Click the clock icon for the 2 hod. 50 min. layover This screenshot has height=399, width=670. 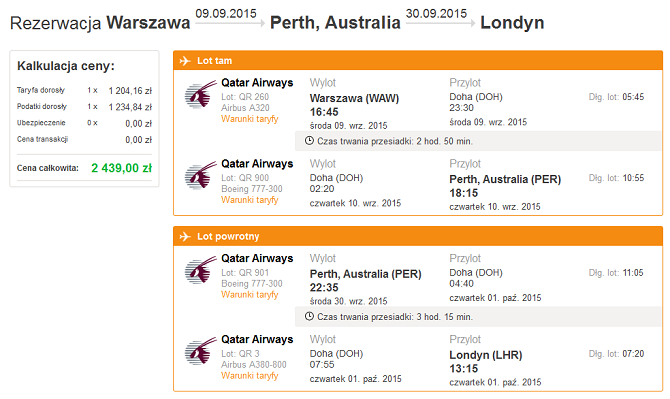(x=309, y=141)
